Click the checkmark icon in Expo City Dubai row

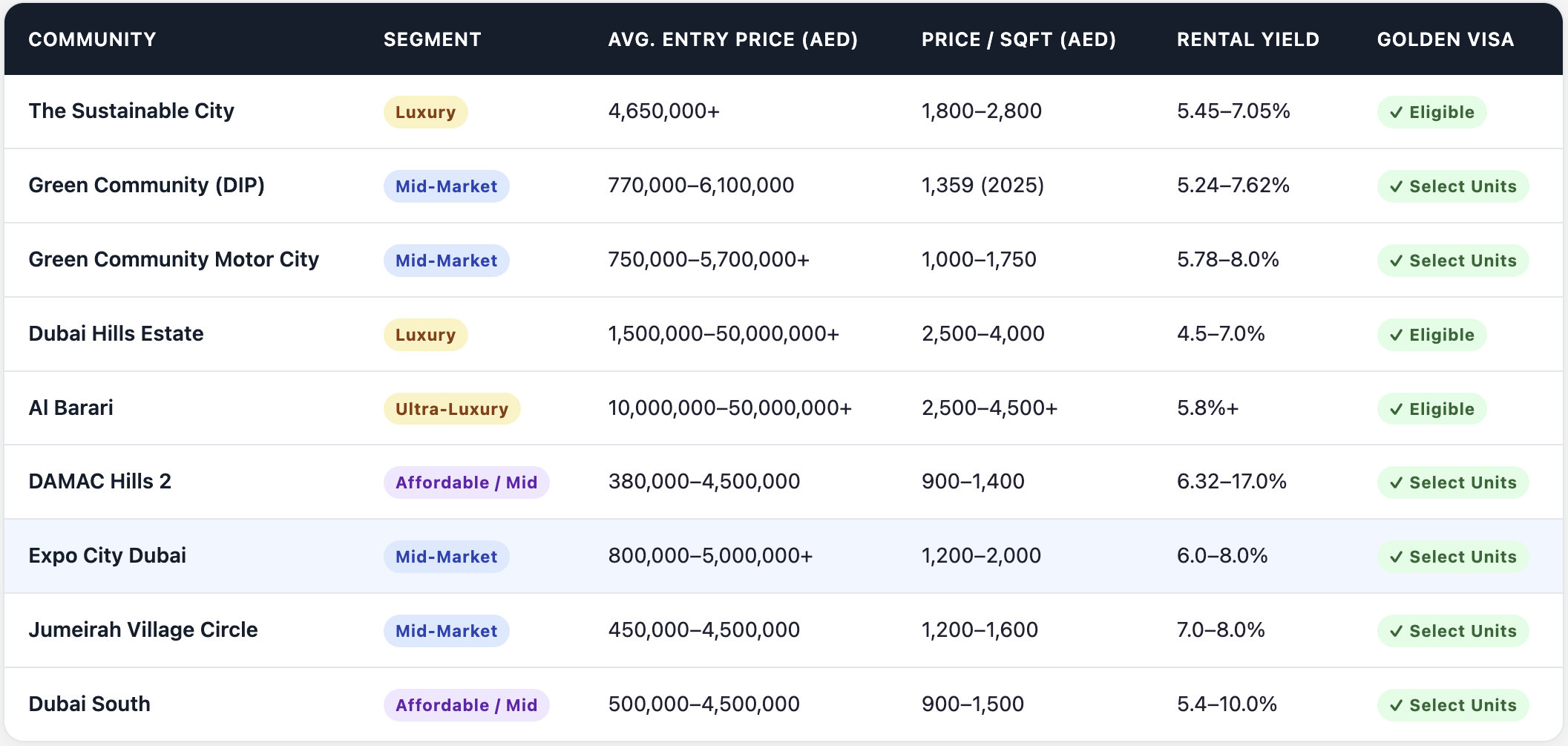(x=1396, y=557)
